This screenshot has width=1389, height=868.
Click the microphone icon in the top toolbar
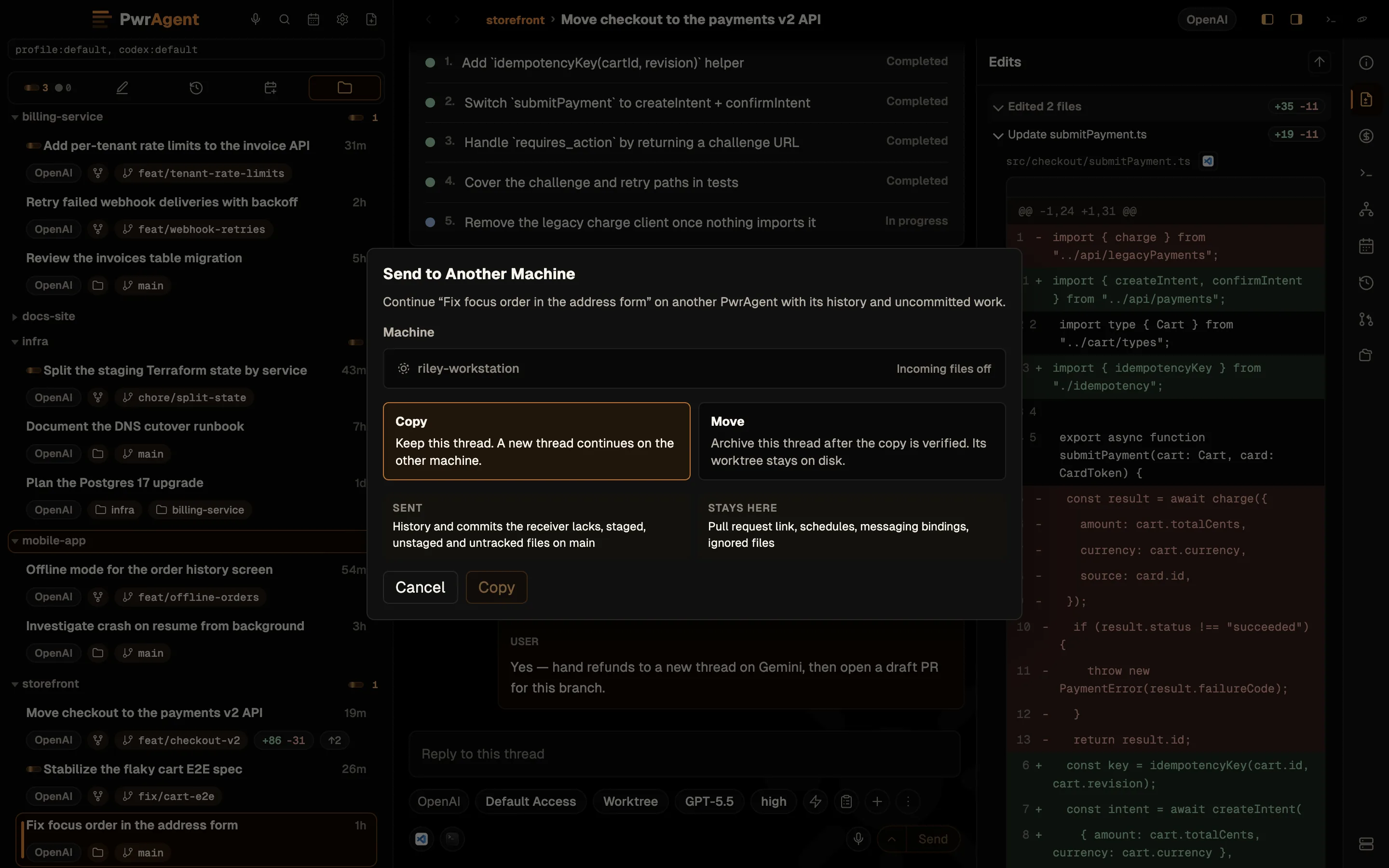tap(256, 19)
